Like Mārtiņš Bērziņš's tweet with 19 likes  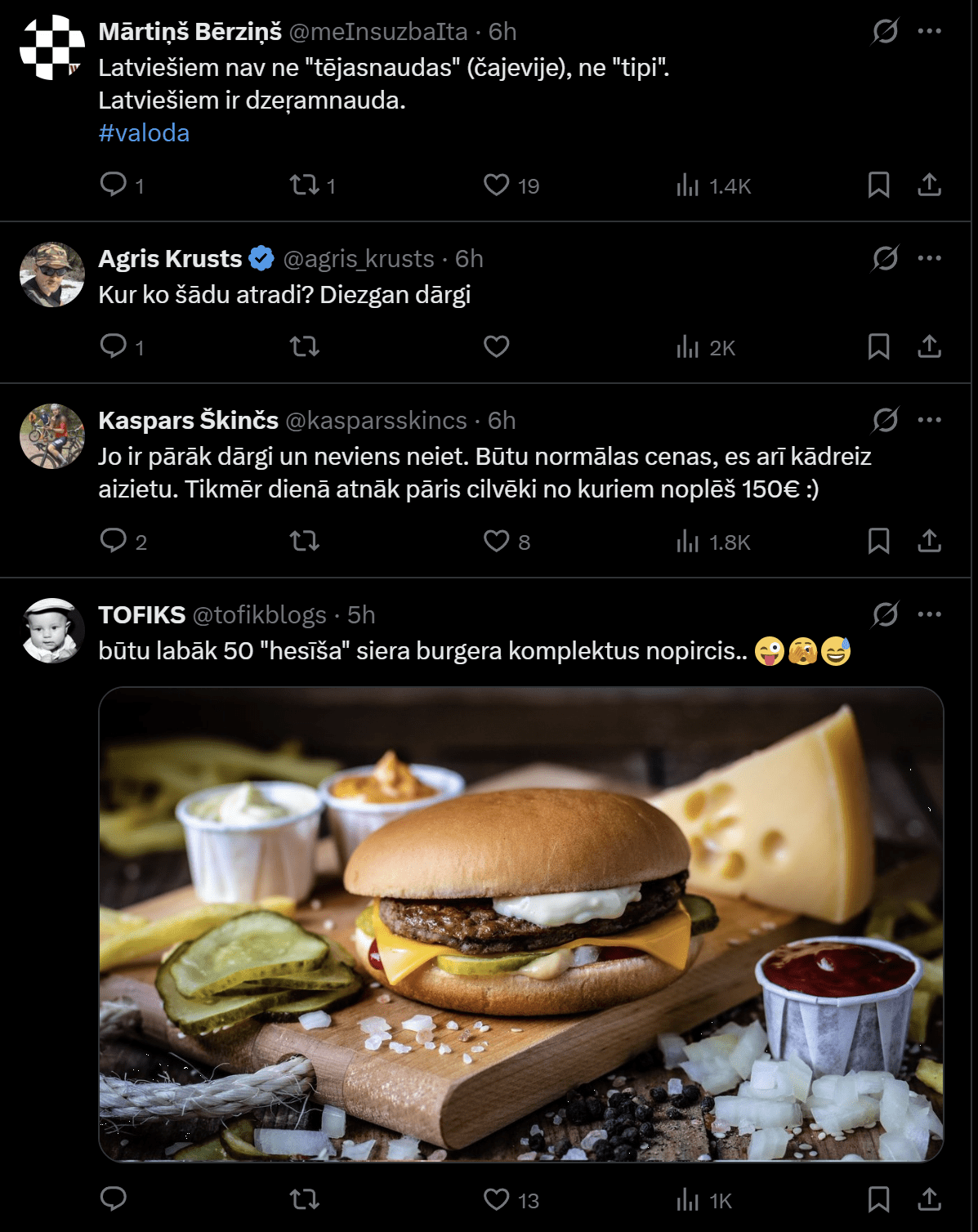tap(496, 185)
